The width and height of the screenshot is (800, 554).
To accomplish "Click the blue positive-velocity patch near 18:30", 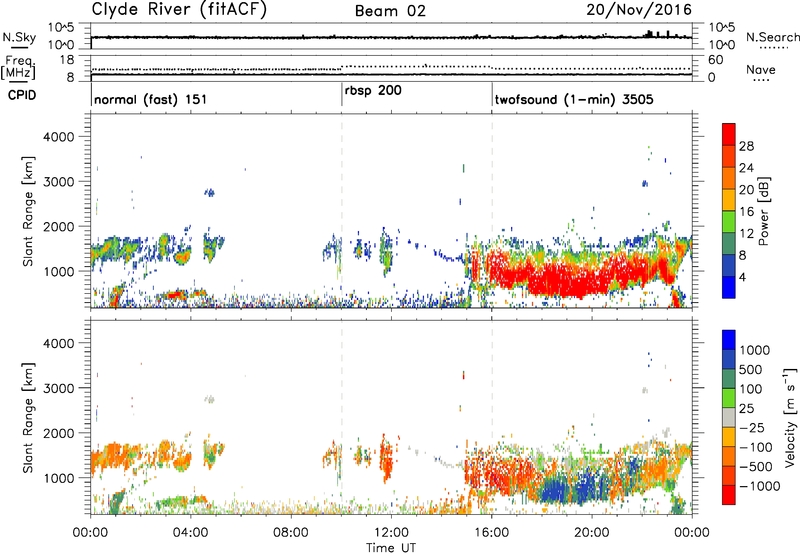I will [x=554, y=491].
